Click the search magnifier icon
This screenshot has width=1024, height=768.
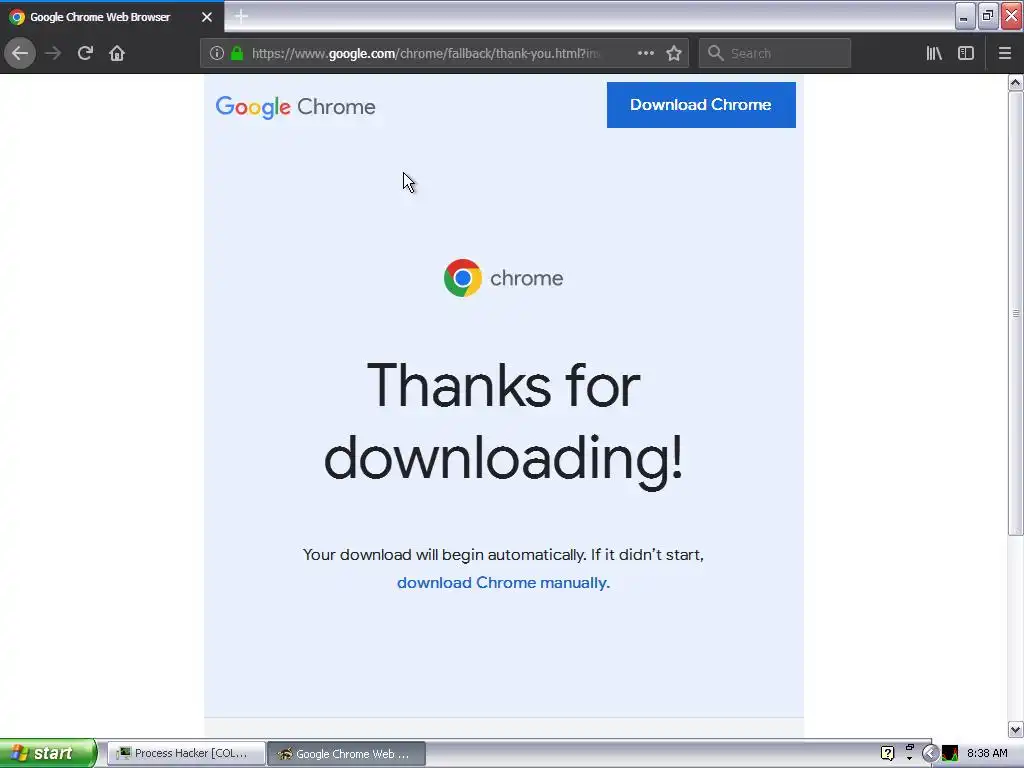(x=716, y=54)
